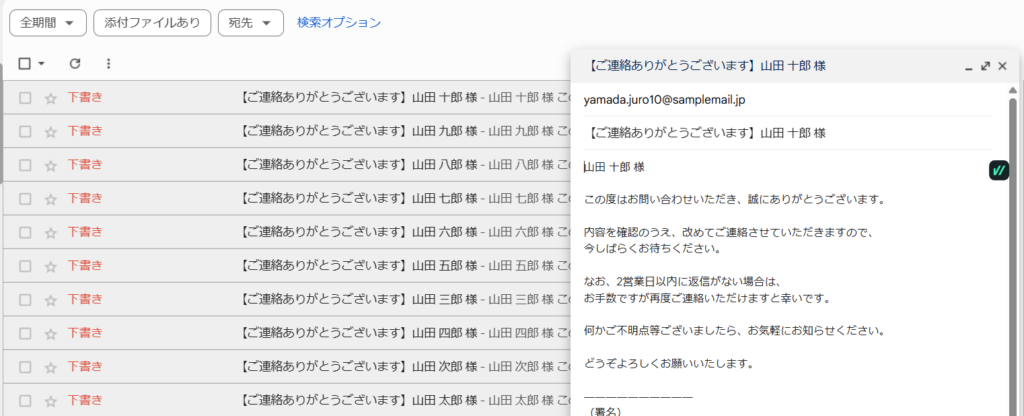The width and height of the screenshot is (1024, 416).
Task: Open the 全期間 date range dropdown
Action: [47, 22]
